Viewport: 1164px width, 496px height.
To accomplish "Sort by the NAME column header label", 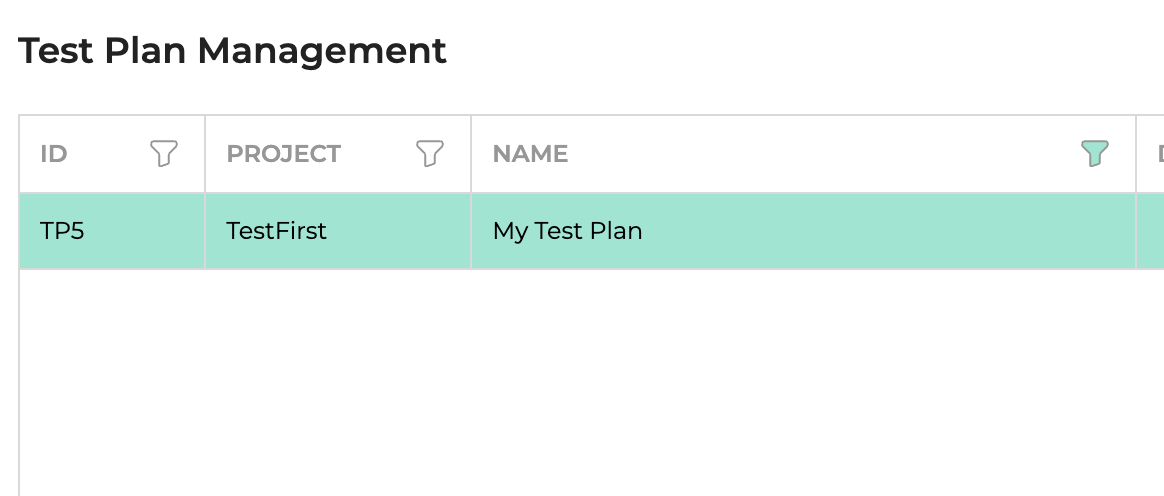I will [530, 154].
